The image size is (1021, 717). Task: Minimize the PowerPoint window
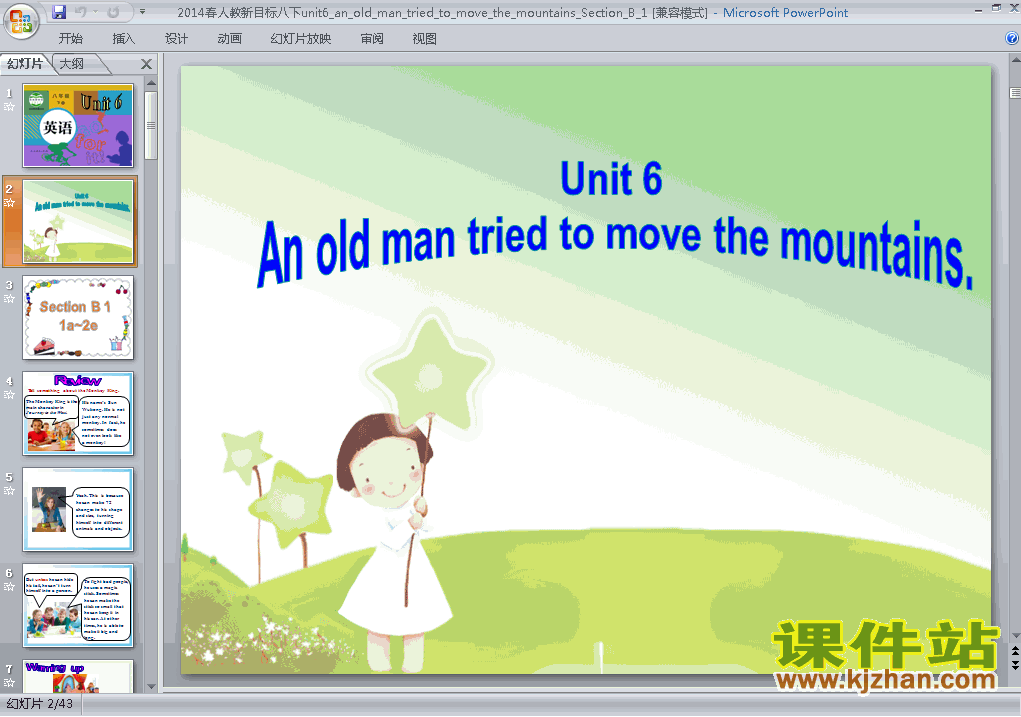click(x=979, y=9)
